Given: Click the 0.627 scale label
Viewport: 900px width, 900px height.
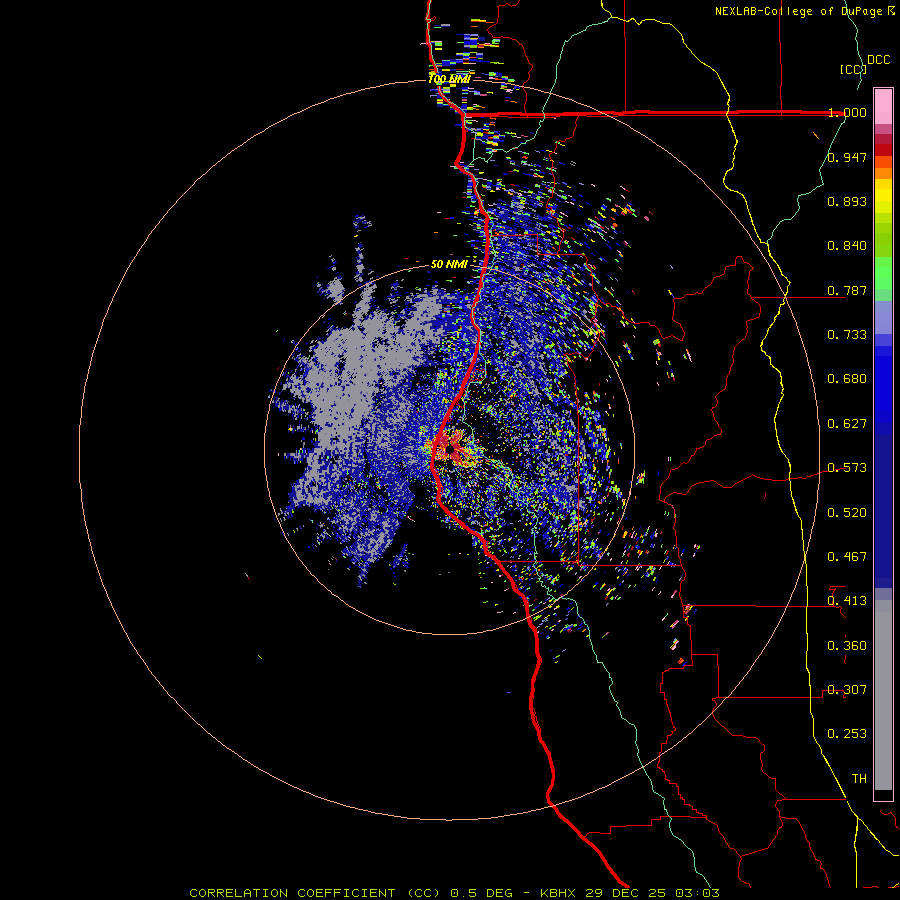Looking at the screenshot, I should click(847, 423).
